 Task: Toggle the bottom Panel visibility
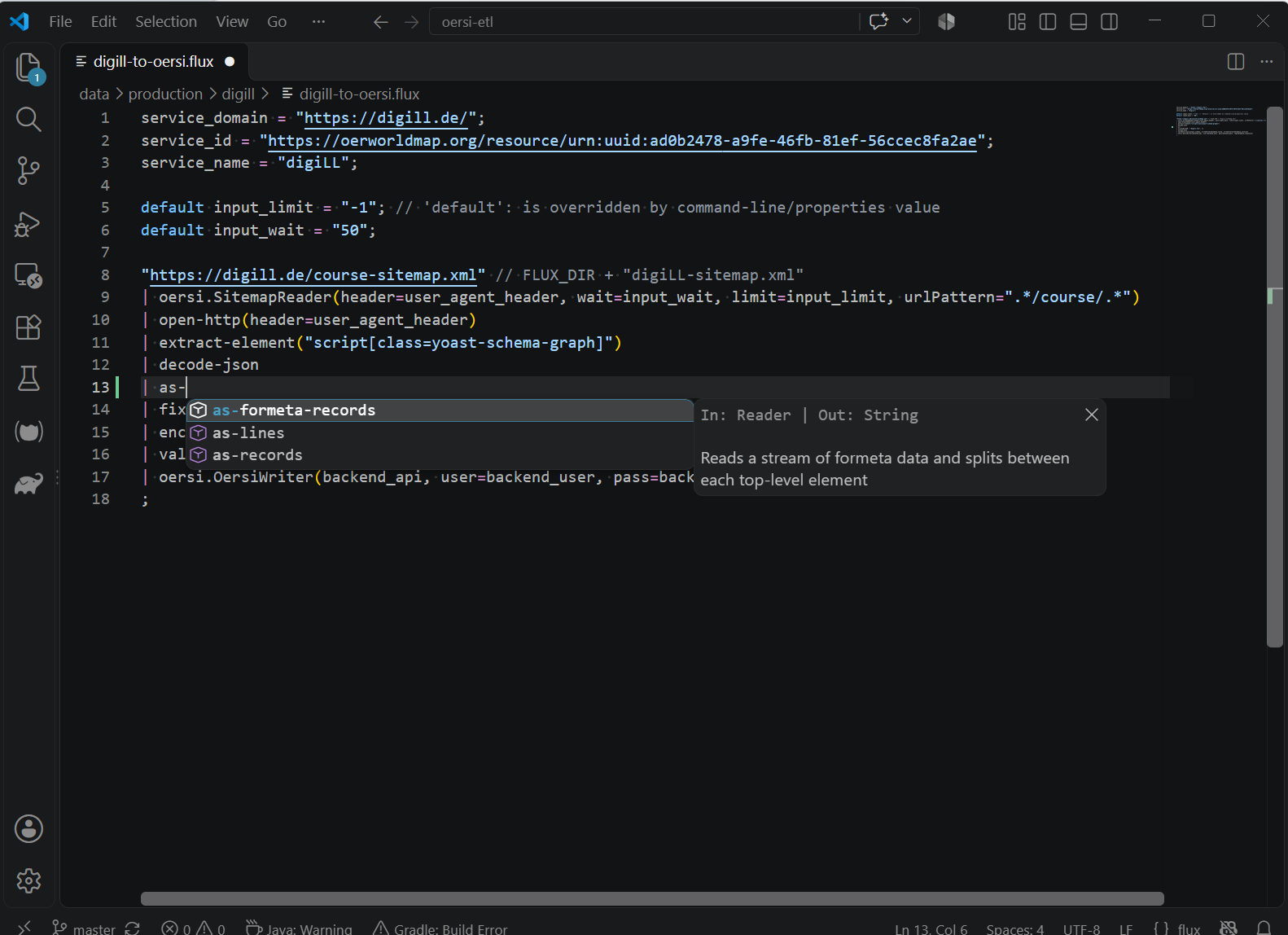(x=1079, y=22)
